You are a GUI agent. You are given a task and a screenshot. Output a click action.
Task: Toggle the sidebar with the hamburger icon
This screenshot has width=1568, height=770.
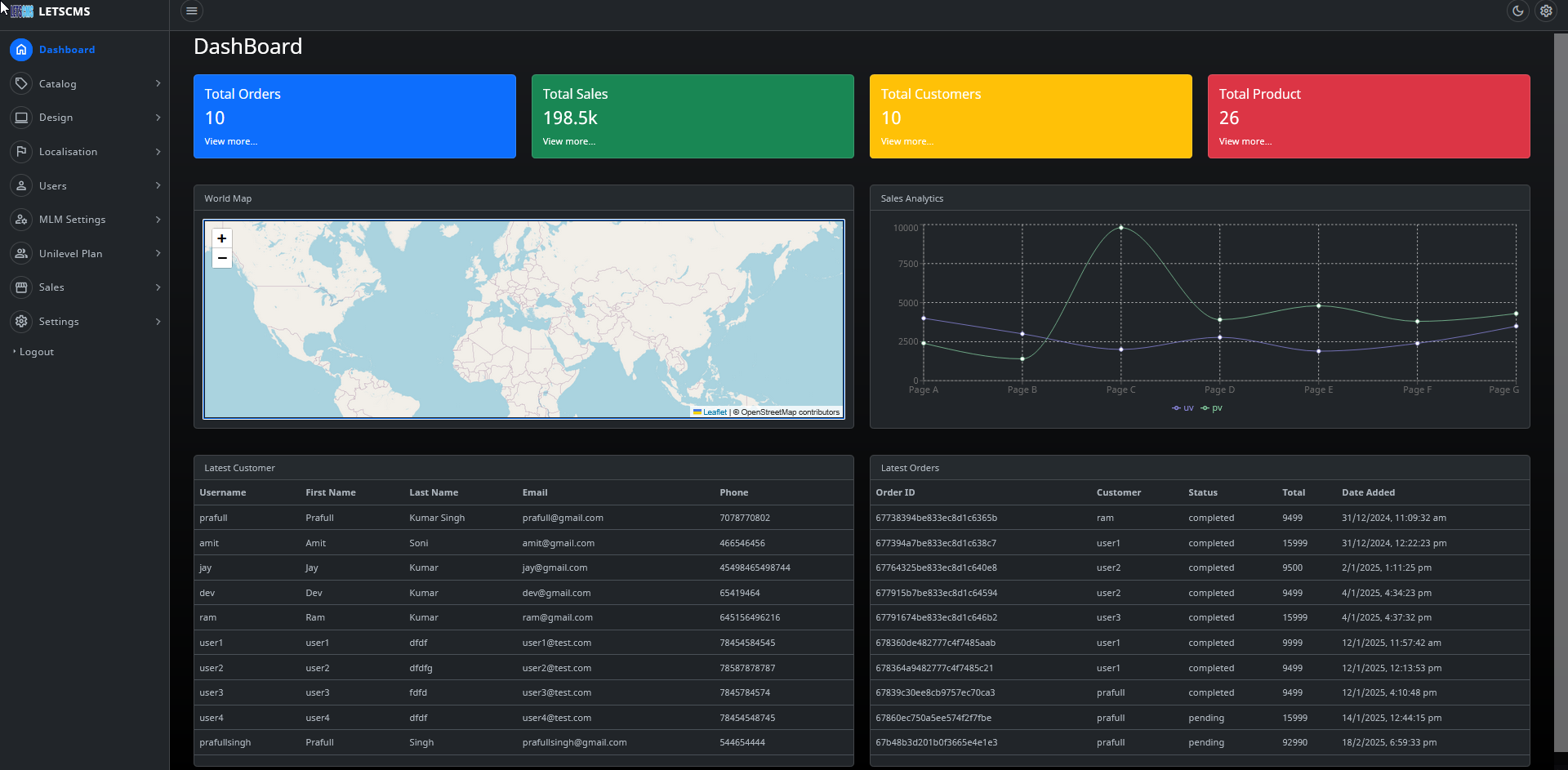pyautogui.click(x=192, y=11)
